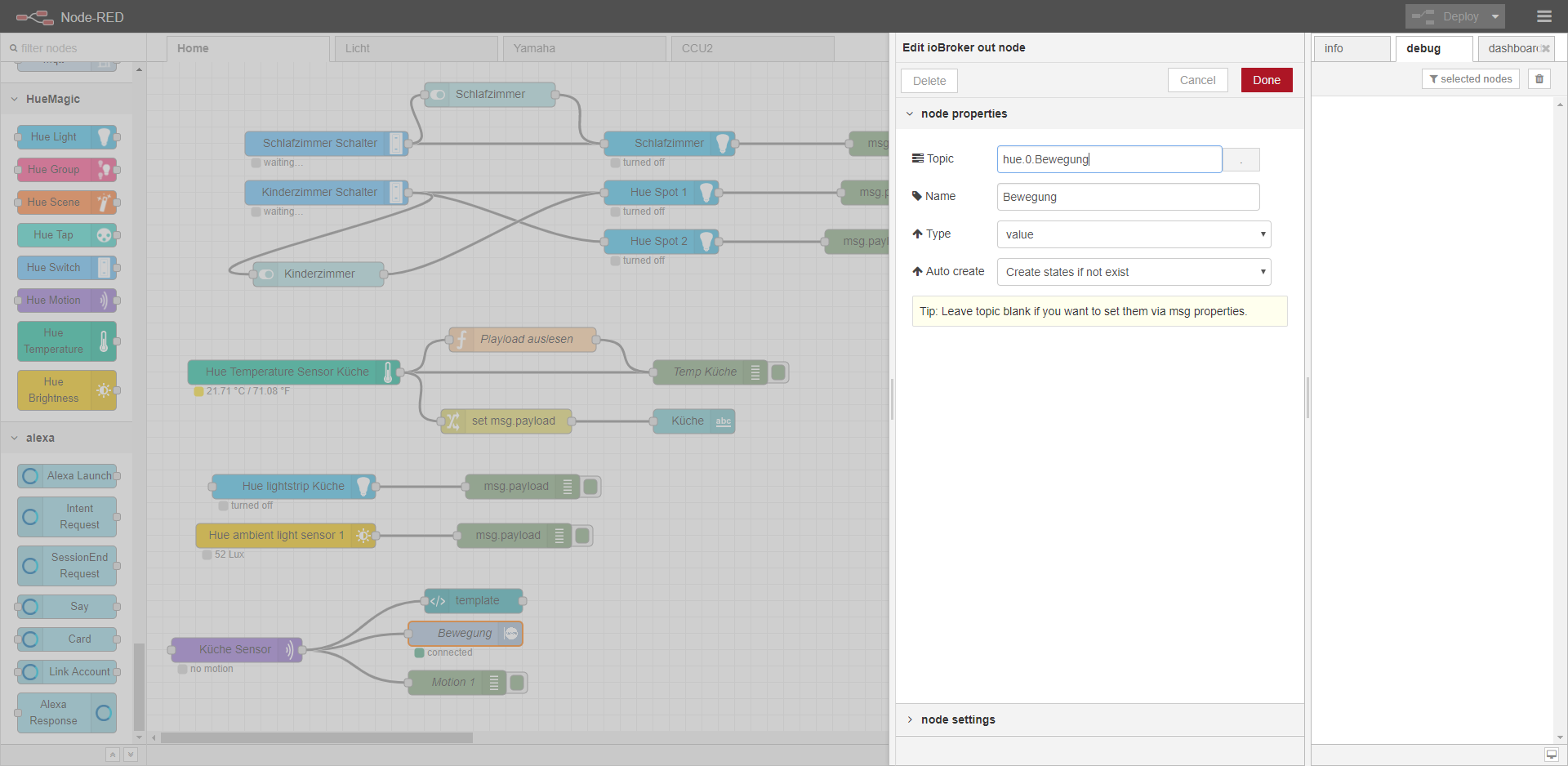Toggle debug button after Hue ambient light sensor
The height and width of the screenshot is (766, 1568).
pyautogui.click(x=582, y=536)
